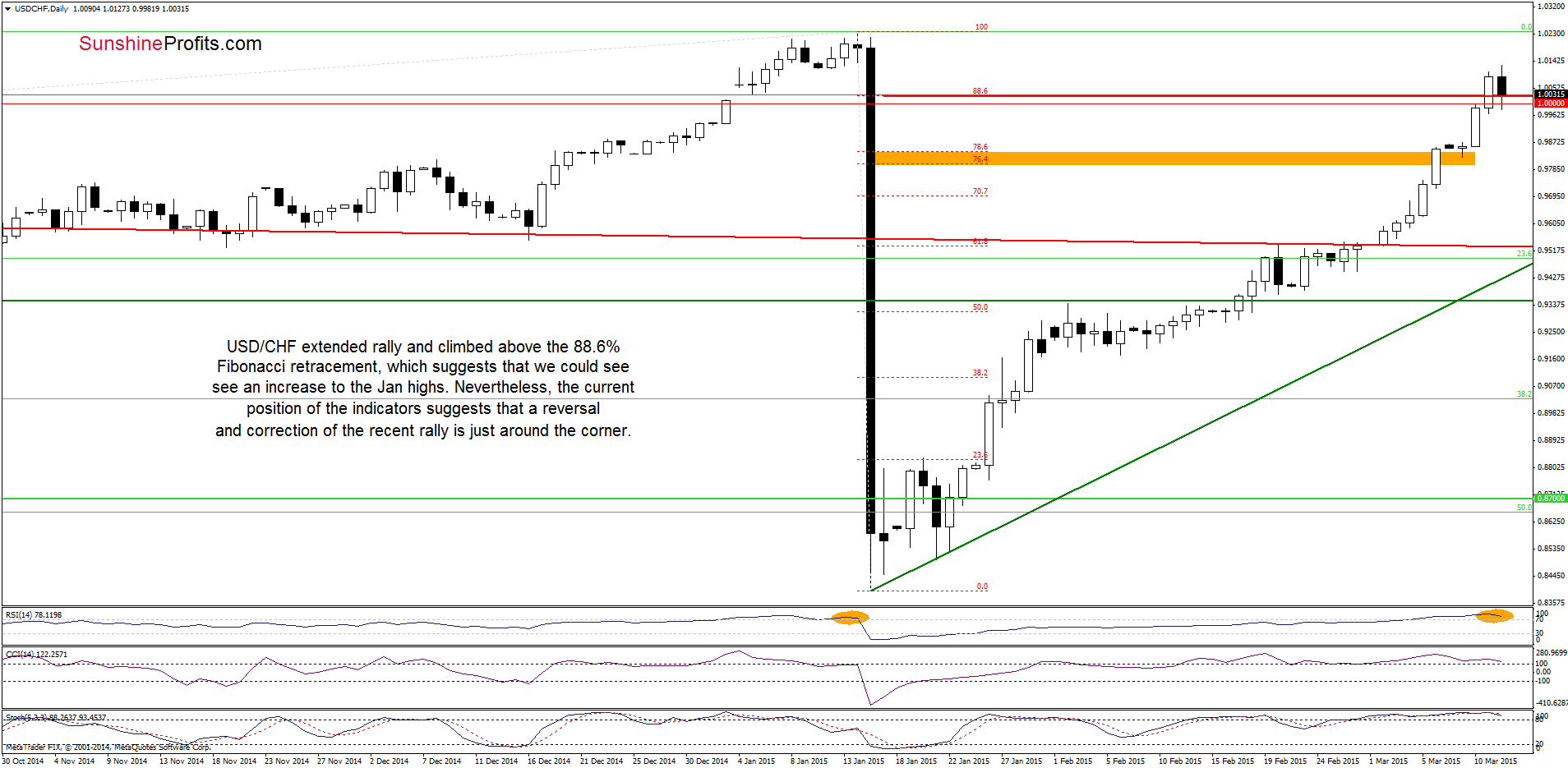Click the red 1.00000 price level tag
Image resolution: width=1568 pixels, height=768 pixels.
point(1551,103)
